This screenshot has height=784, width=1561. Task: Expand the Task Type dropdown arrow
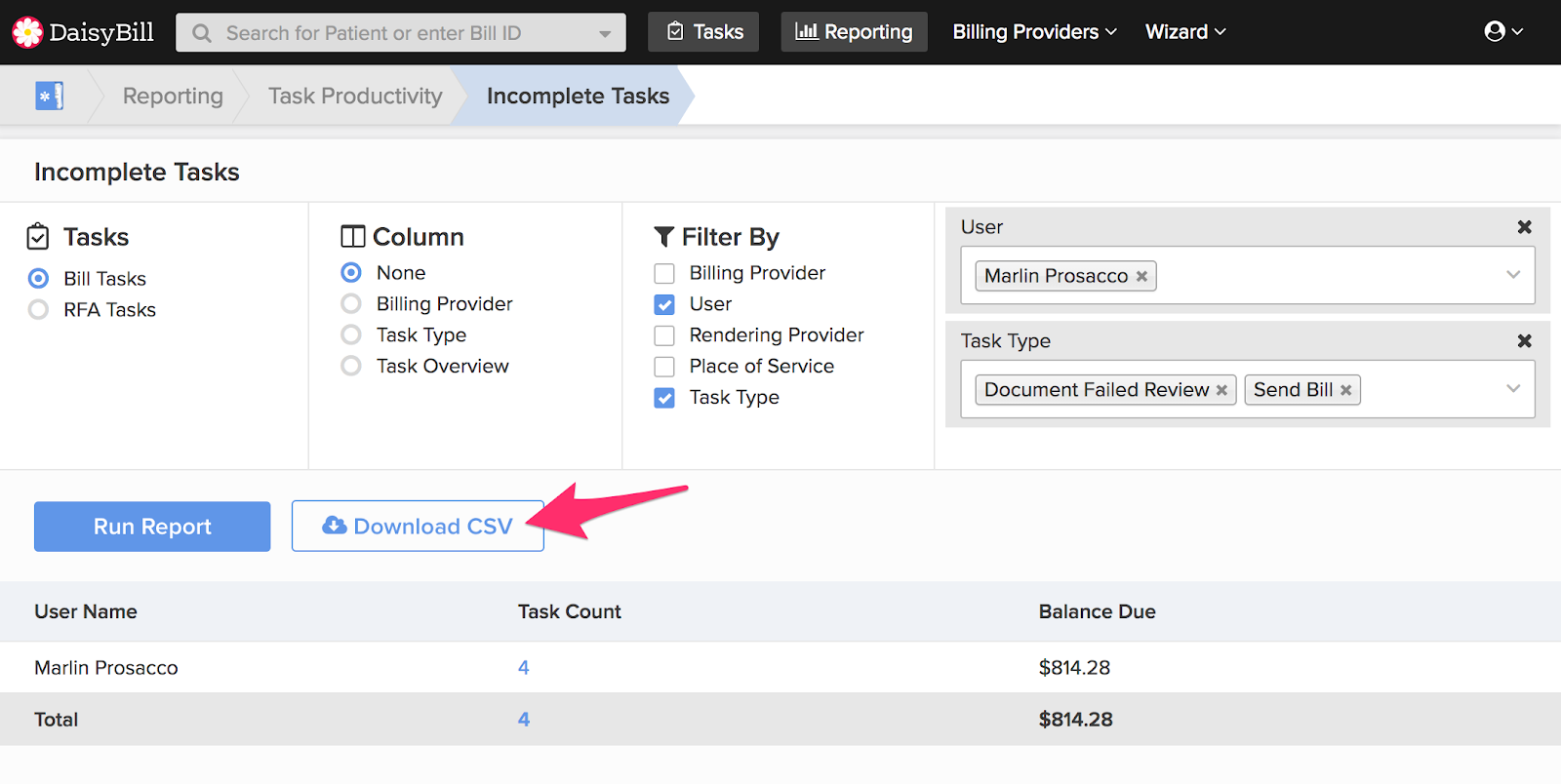point(1513,389)
